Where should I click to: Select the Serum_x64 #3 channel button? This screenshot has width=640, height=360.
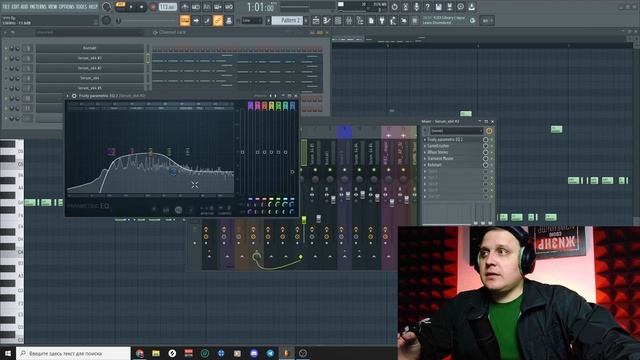pos(90,68)
